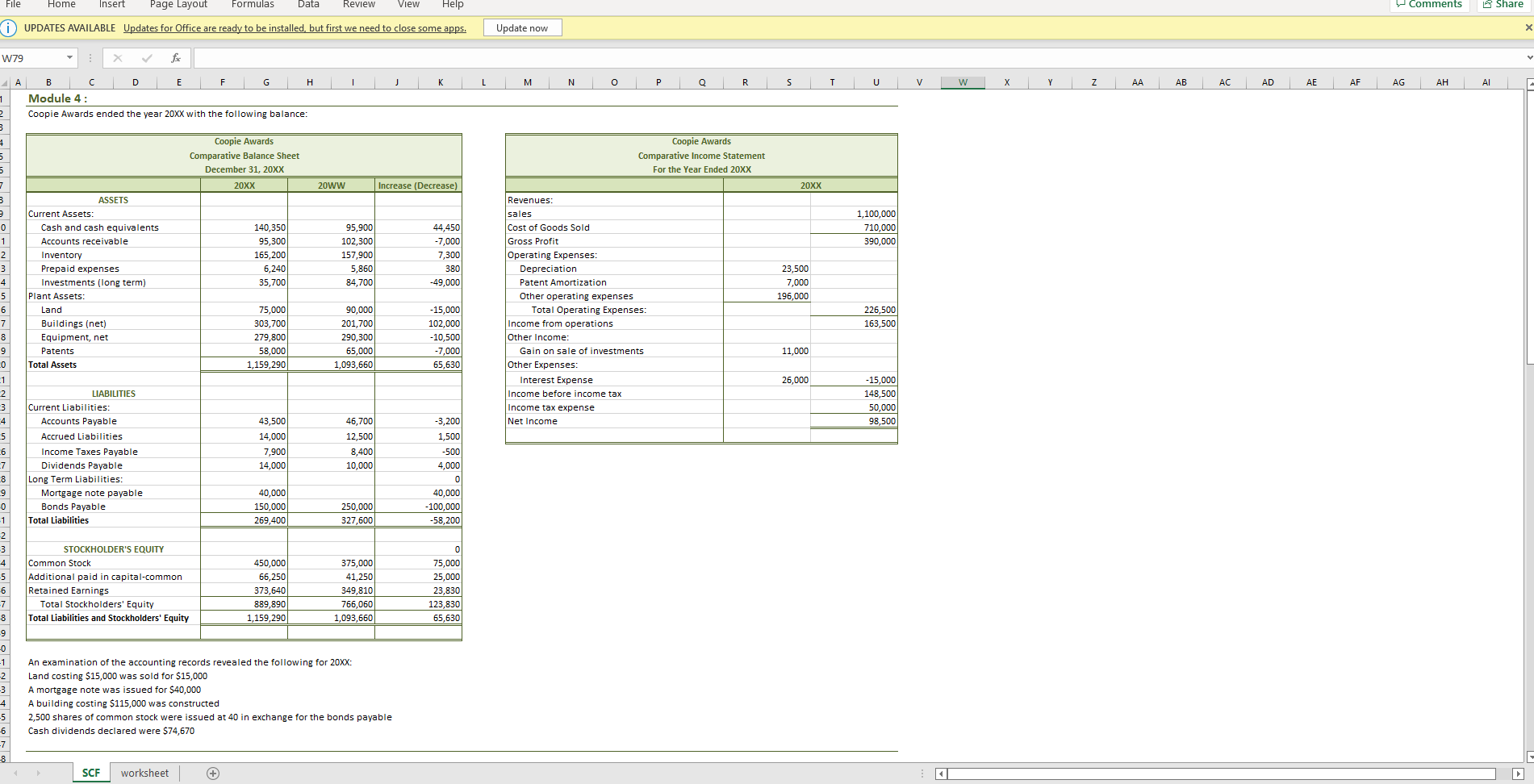Click the Share icon

point(1501,4)
